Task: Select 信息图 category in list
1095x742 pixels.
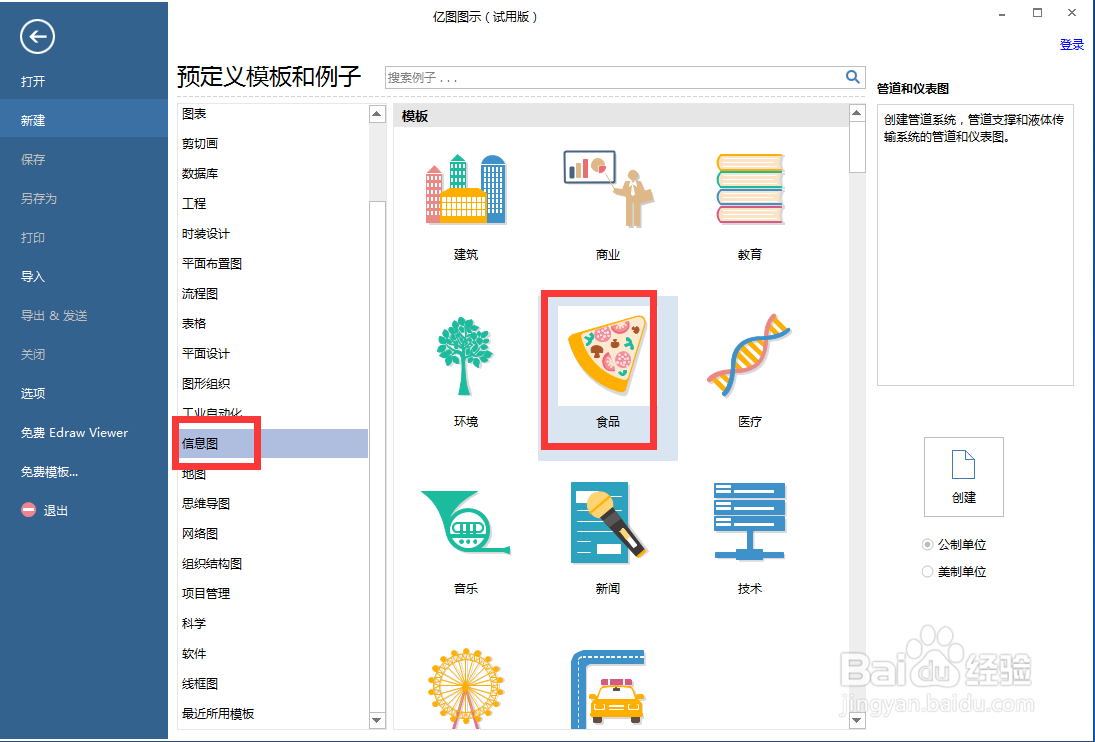Action: 273,444
